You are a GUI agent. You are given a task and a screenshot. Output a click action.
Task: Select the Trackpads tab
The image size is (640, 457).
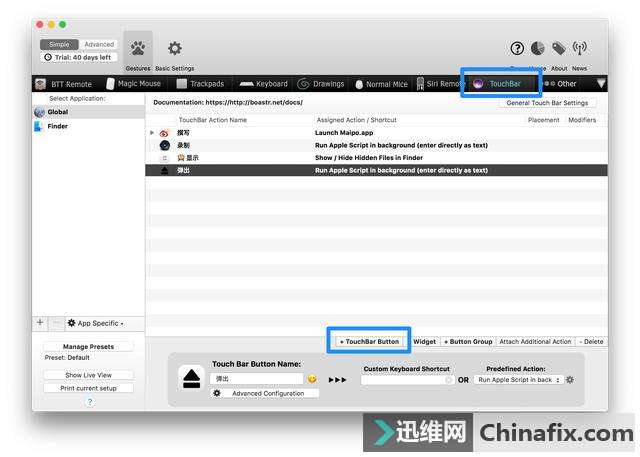pos(200,84)
